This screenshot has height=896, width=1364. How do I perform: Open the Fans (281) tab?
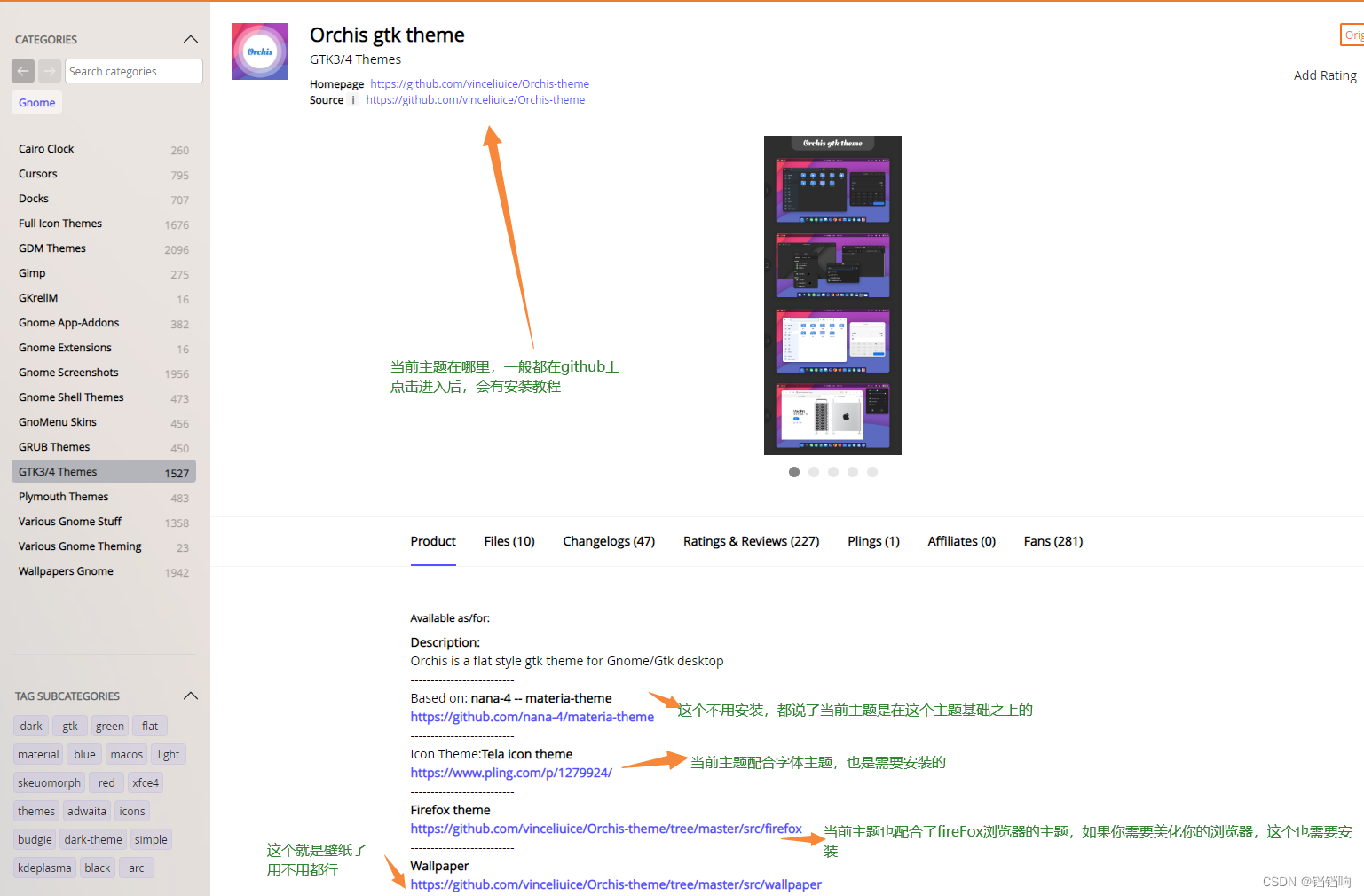[x=1053, y=541]
